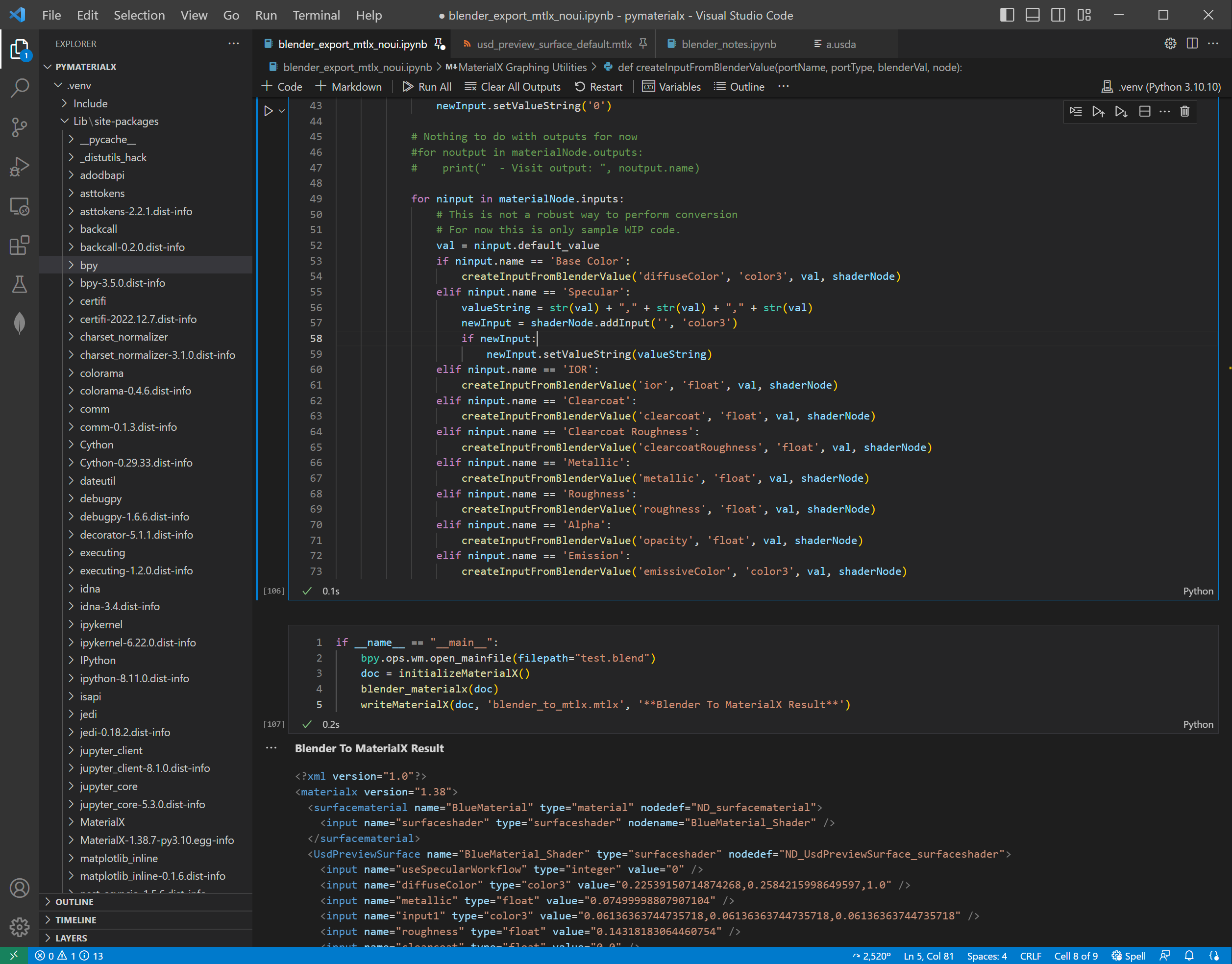
Task: Open notebook settings gear in editor title bar
Action: point(1170,44)
